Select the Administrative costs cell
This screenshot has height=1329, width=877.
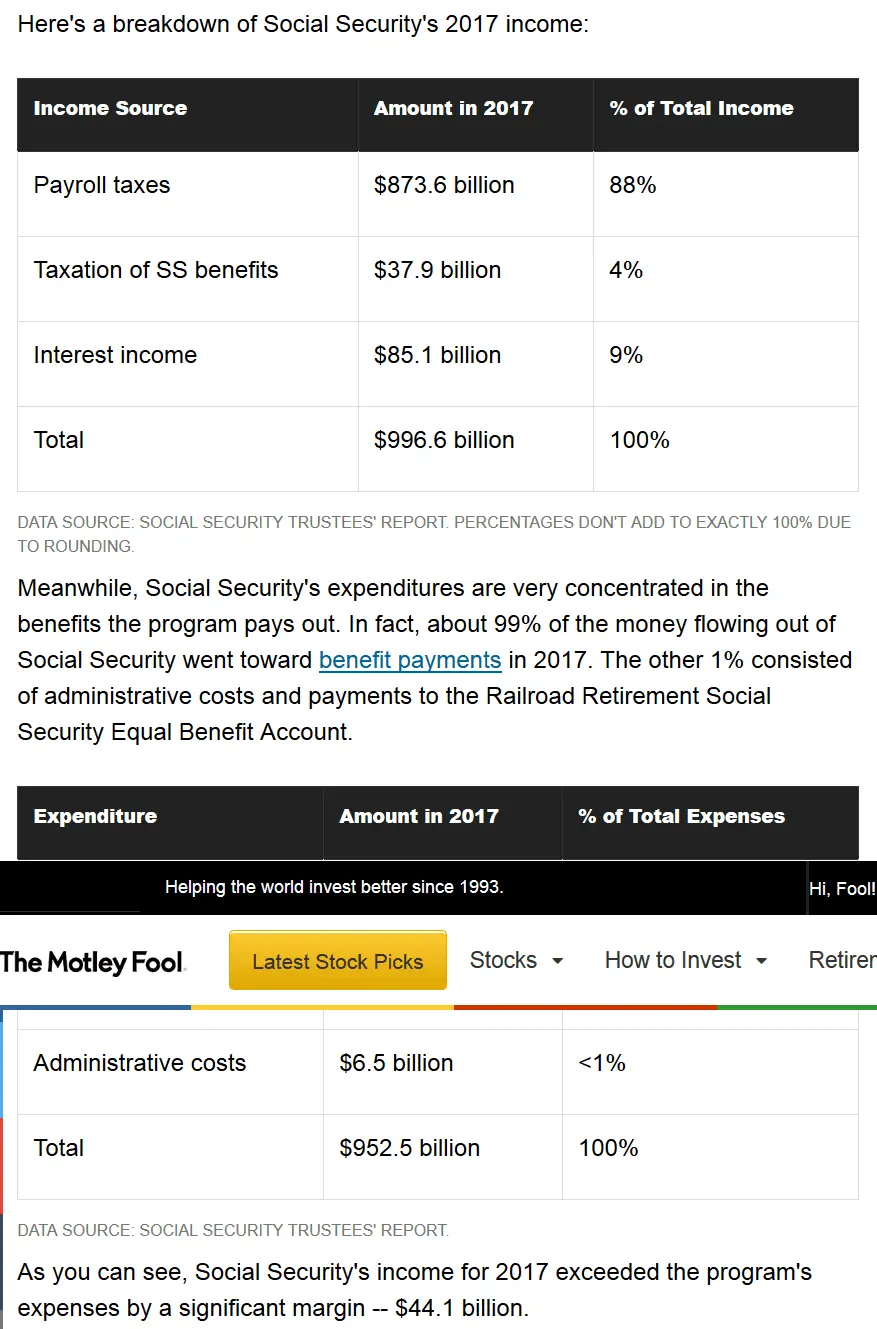pyautogui.click(x=140, y=1063)
